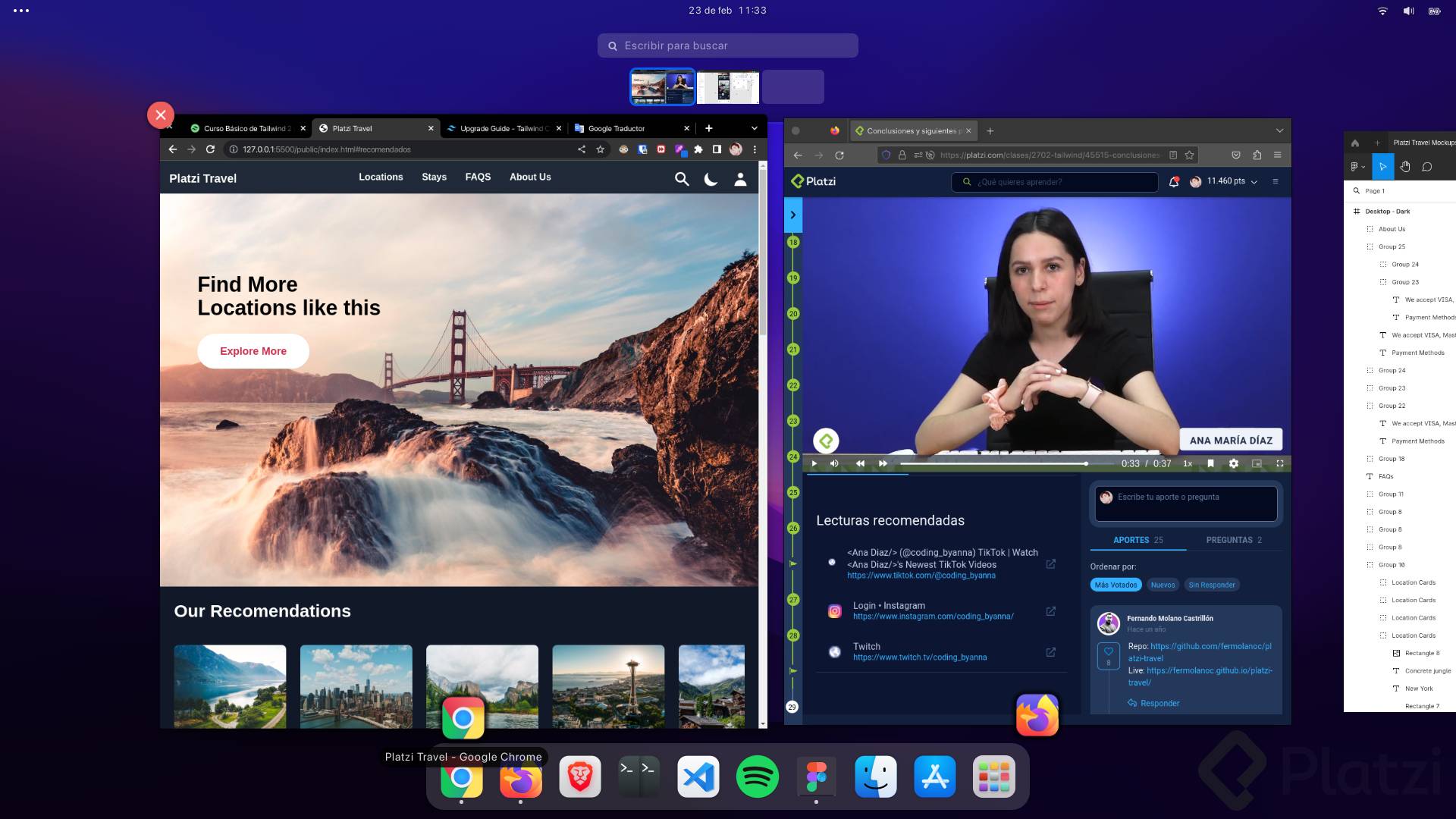The image size is (1456, 819).
Task: Click Chrome share icon in address bar
Action: (x=582, y=149)
